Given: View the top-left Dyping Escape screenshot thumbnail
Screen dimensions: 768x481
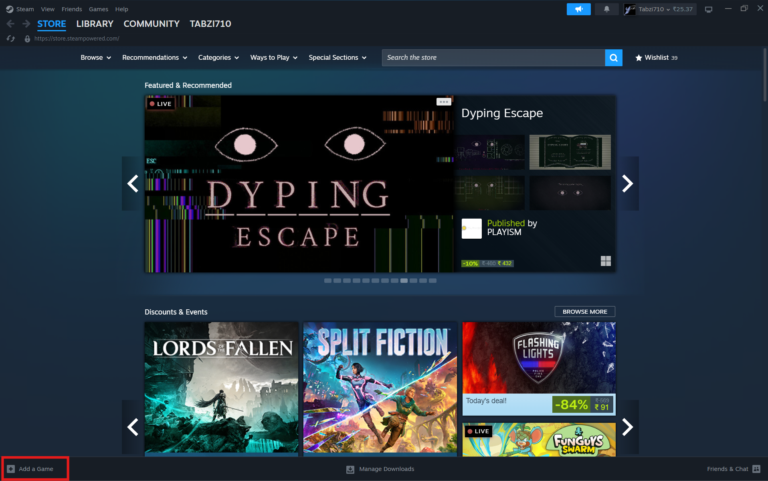Looking at the screenshot, I should click(x=490, y=152).
